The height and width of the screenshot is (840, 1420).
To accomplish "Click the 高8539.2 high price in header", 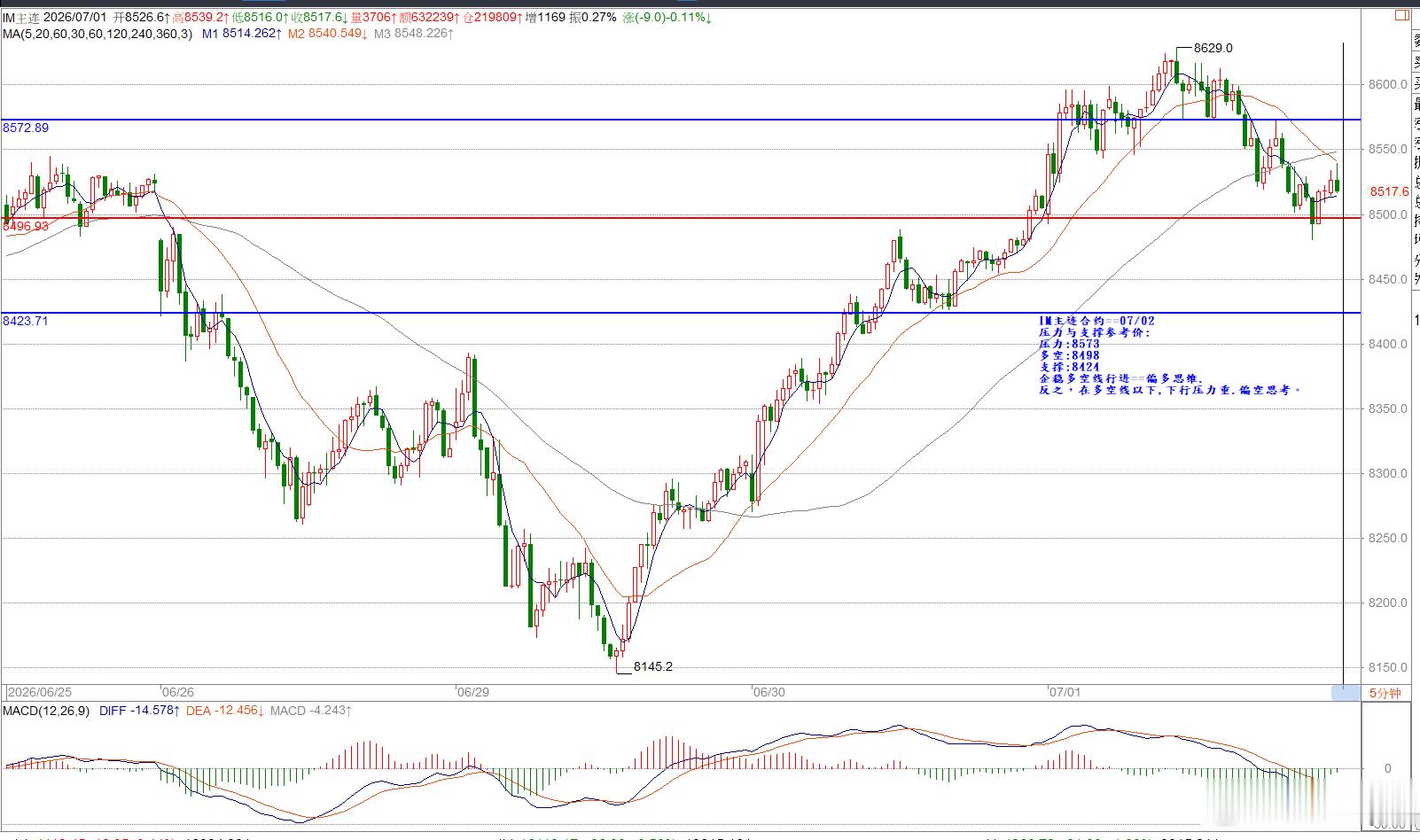I will 201,18.
